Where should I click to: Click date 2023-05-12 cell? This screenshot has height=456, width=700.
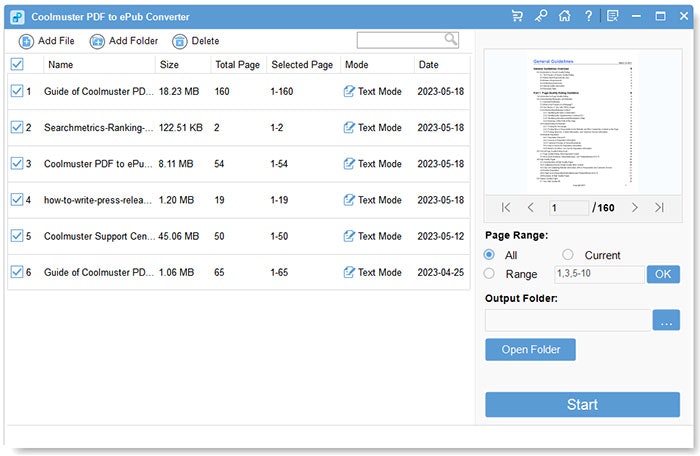pos(441,236)
